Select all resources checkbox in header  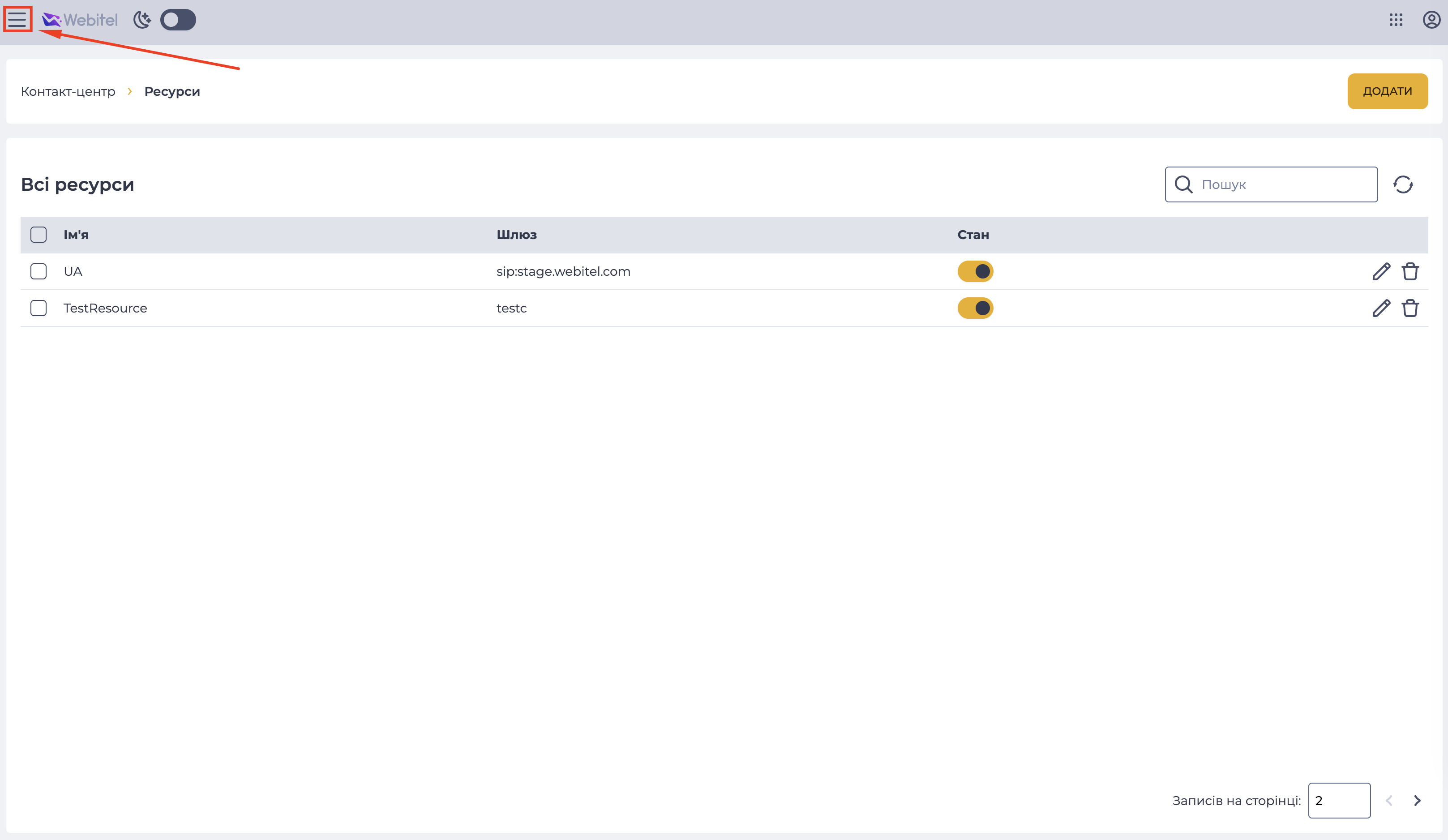tap(39, 235)
